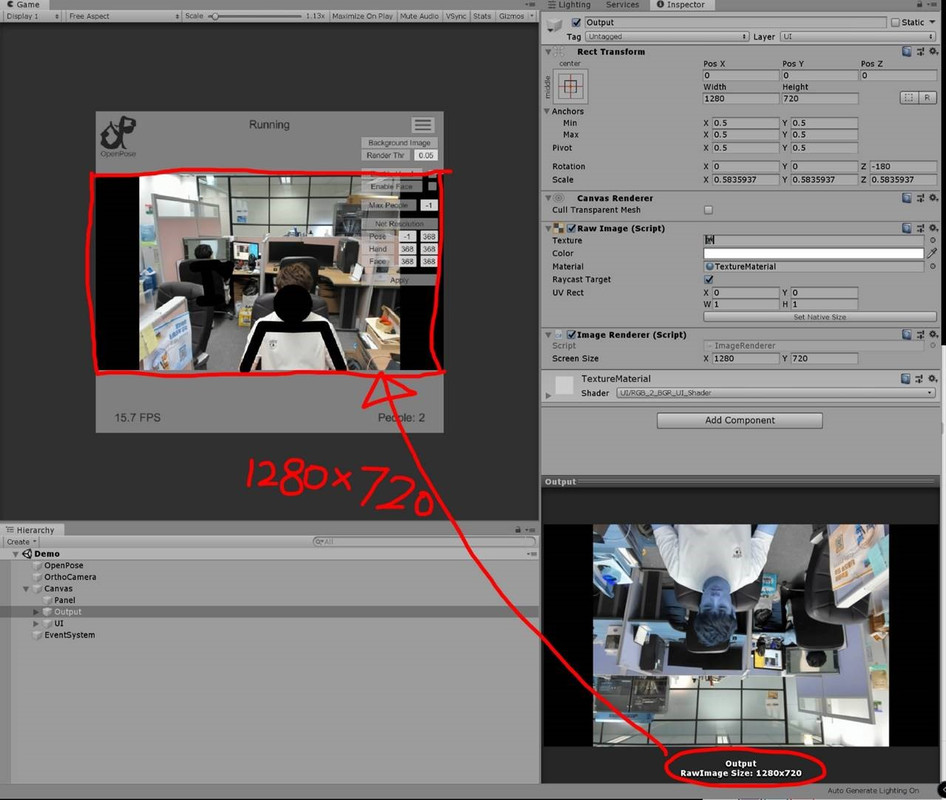Select the Inspector tab
Screen dimensions: 946x800
pos(681,5)
